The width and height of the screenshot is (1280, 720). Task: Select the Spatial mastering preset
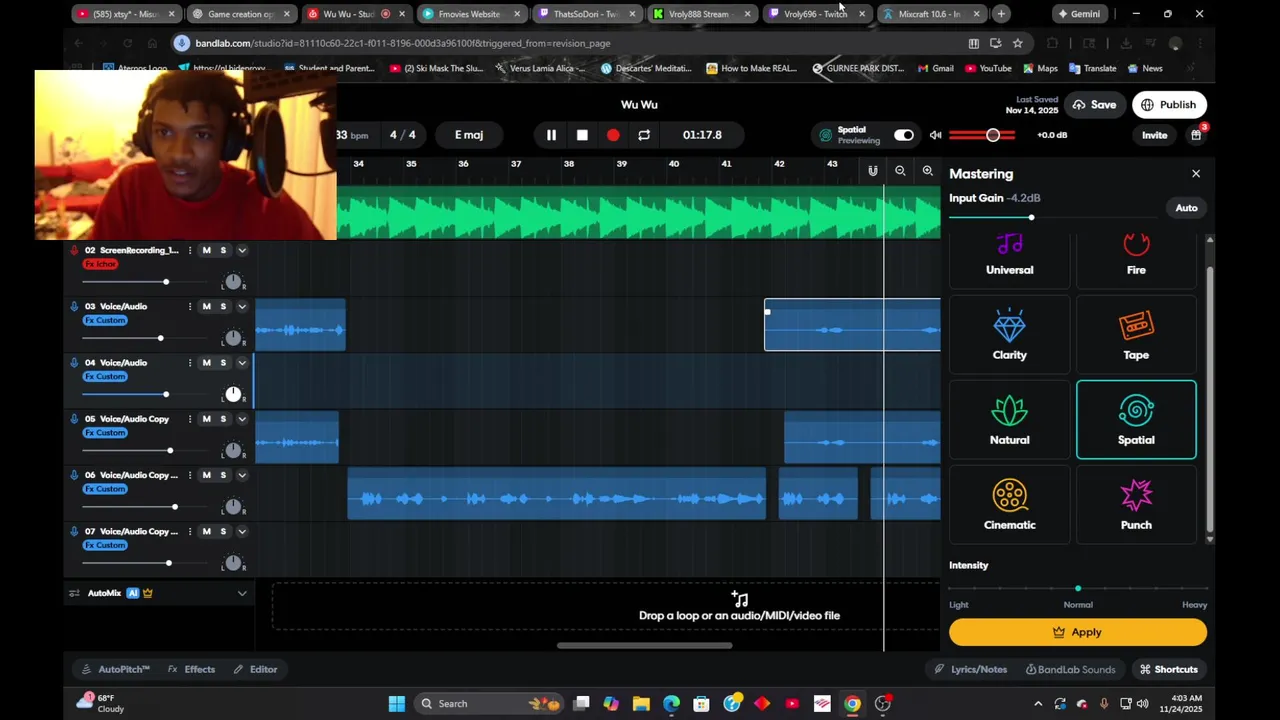[1136, 419]
